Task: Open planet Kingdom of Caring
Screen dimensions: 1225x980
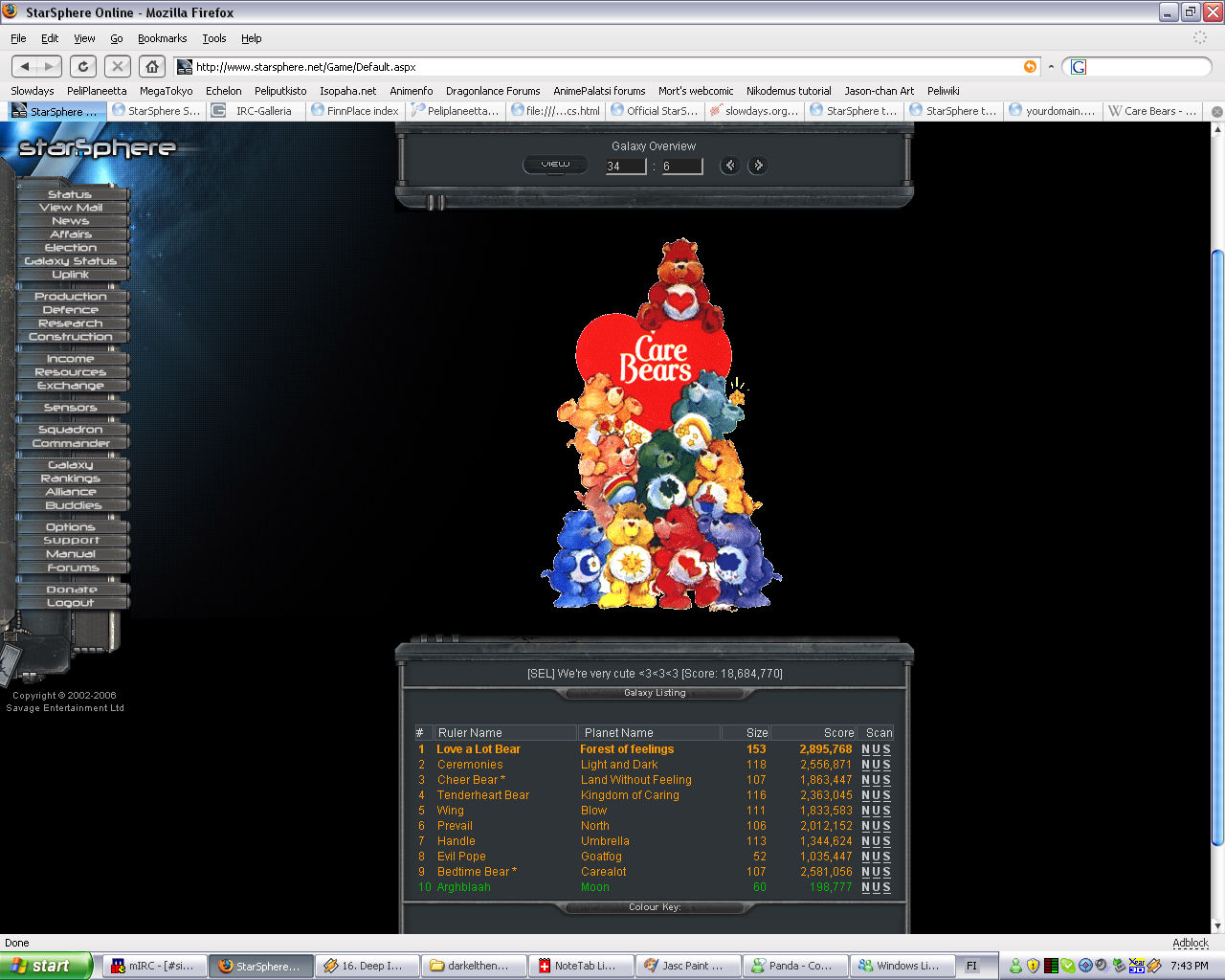Action: pyautogui.click(x=630, y=795)
